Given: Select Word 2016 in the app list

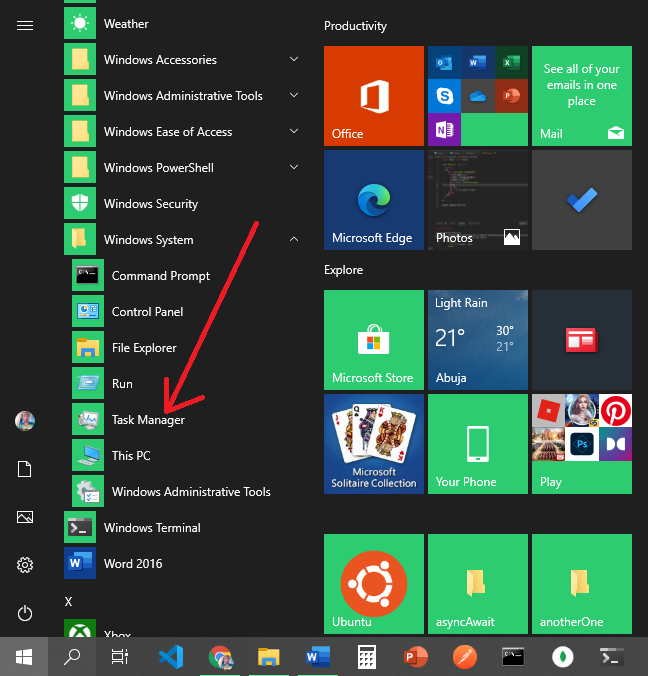Looking at the screenshot, I should point(133,564).
